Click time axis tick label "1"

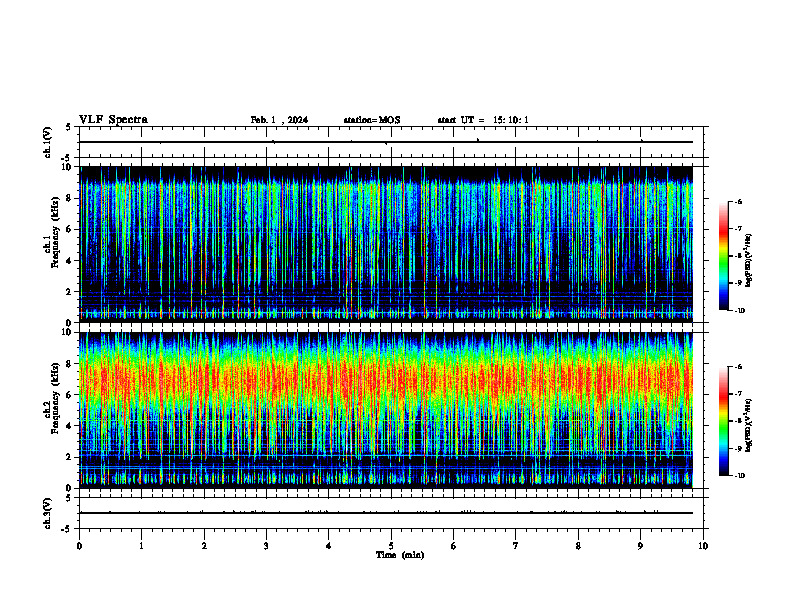pyautogui.click(x=141, y=546)
